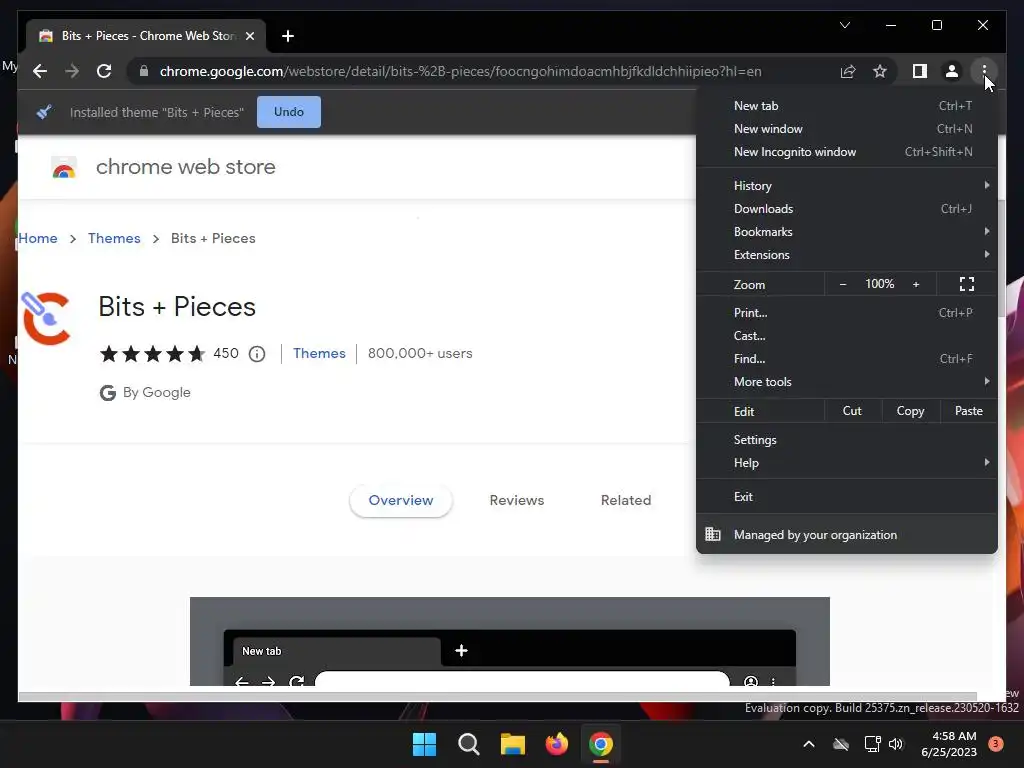The height and width of the screenshot is (768, 1024).
Task: Open File Explorer from taskbar
Action: point(513,744)
